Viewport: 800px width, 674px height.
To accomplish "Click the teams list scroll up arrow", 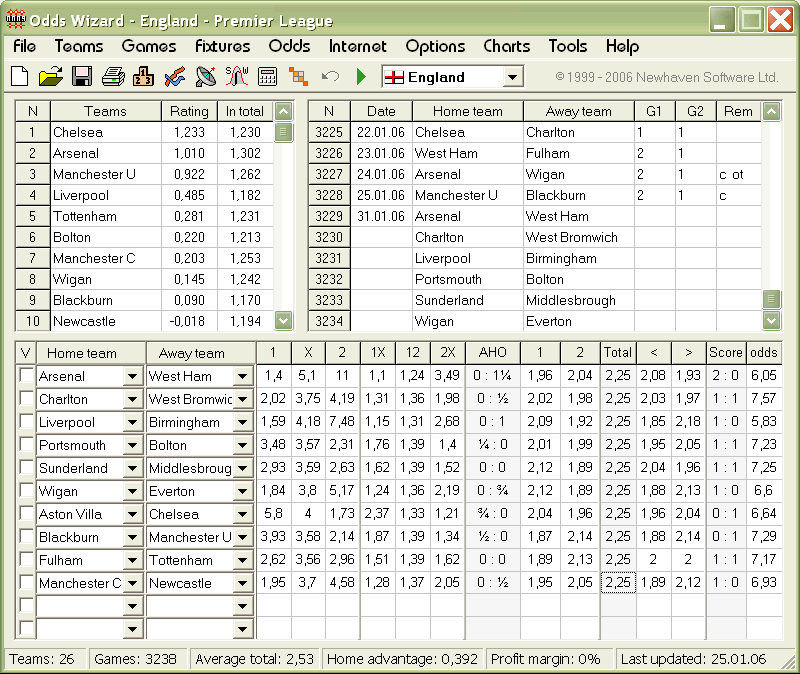I will click(x=284, y=111).
